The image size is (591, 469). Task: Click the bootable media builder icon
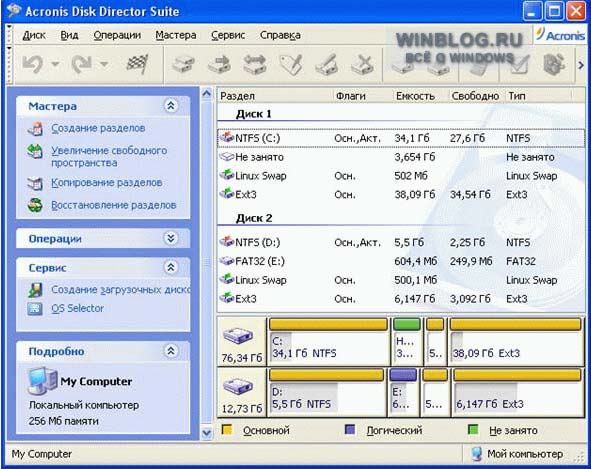(x=35, y=290)
